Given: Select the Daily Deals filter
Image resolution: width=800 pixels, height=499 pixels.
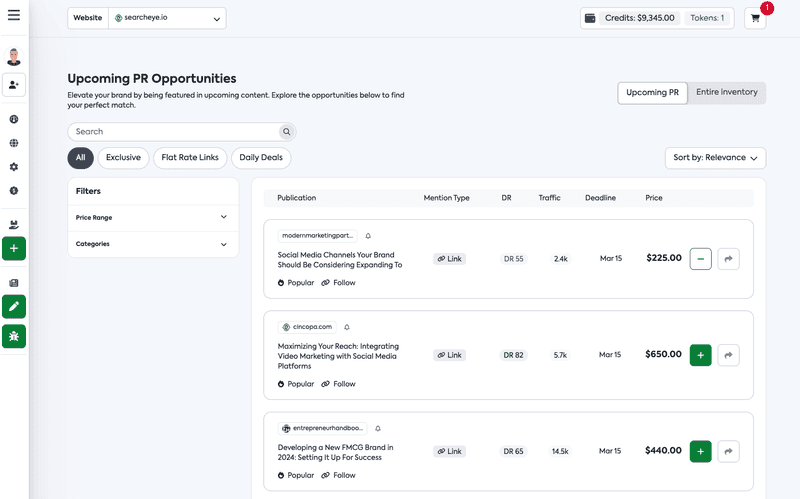Looking at the screenshot, I should tap(261, 158).
